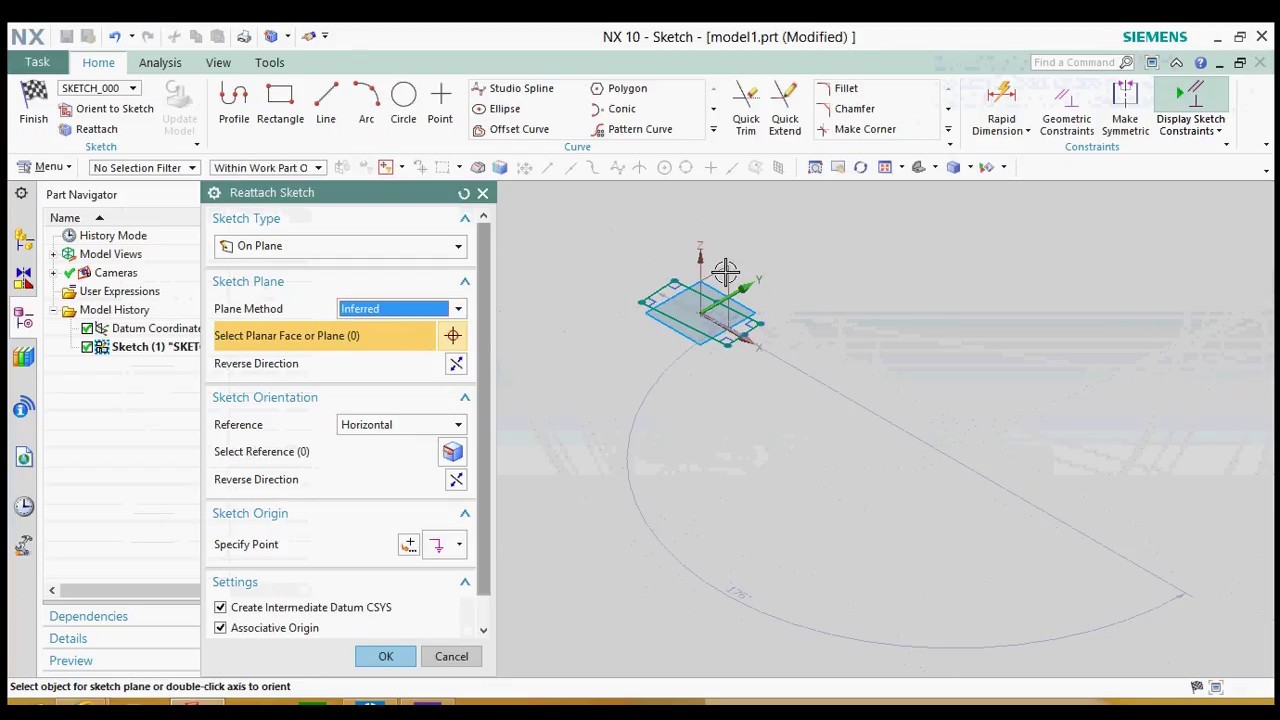The height and width of the screenshot is (720, 1280).
Task: Click the Specify Point dialog icon
Action: [409, 545]
